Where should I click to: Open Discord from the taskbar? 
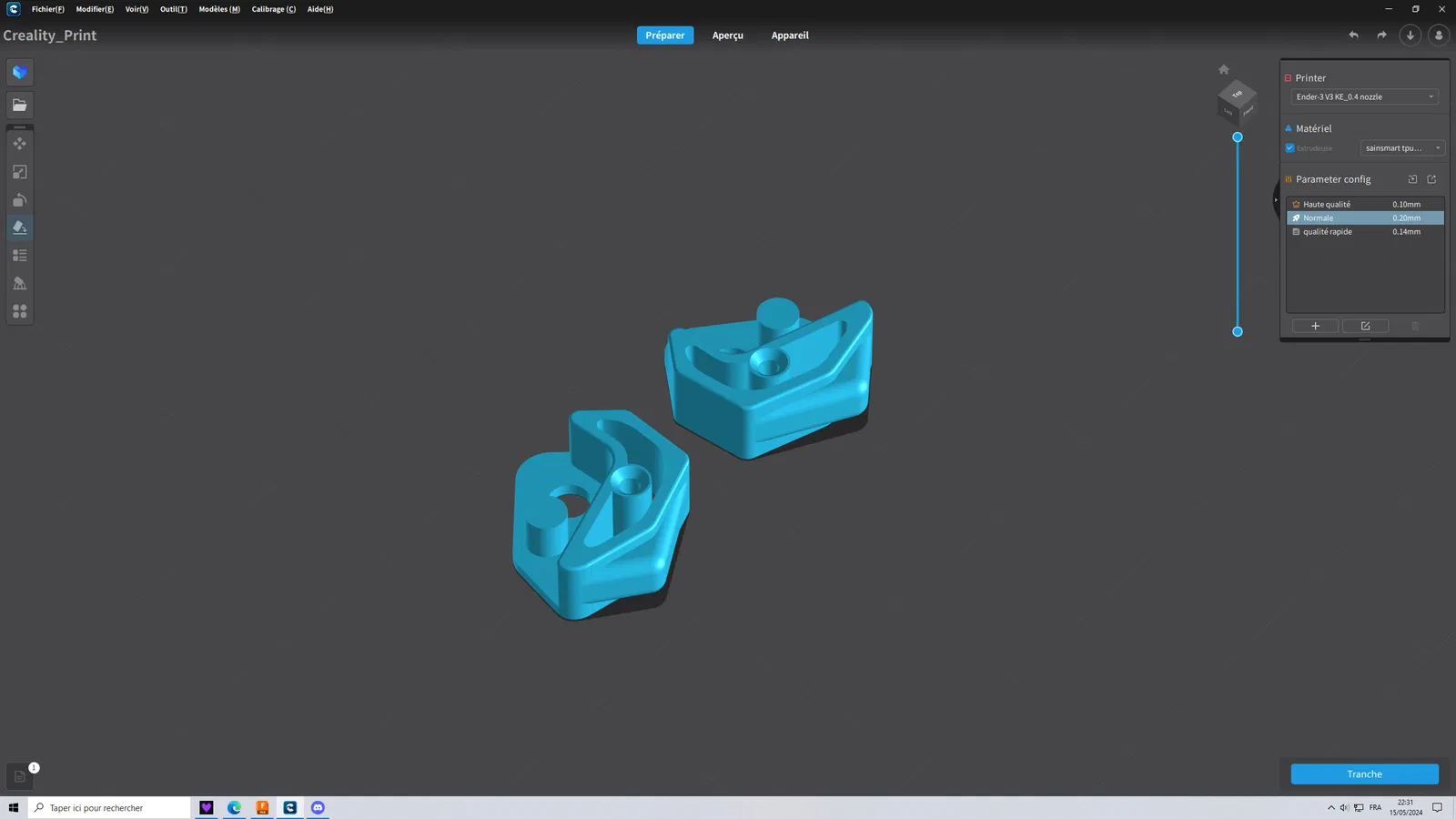[318, 808]
